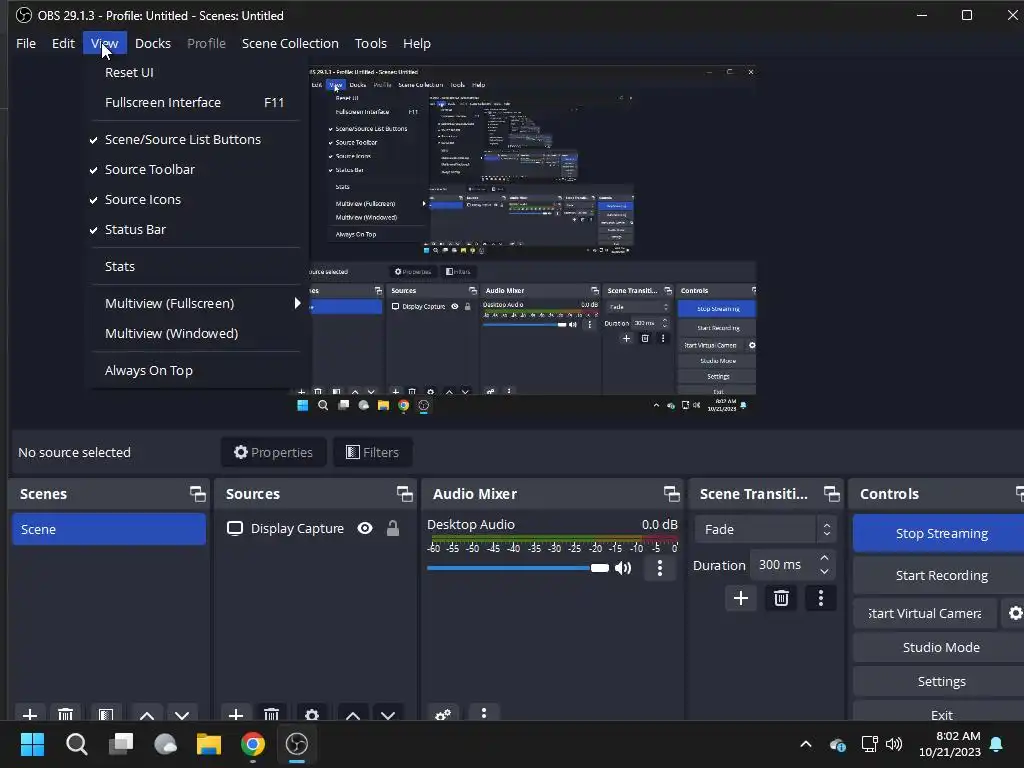The height and width of the screenshot is (768, 1024).
Task: Toggle Display Capture visibility eye
Action: click(x=365, y=528)
